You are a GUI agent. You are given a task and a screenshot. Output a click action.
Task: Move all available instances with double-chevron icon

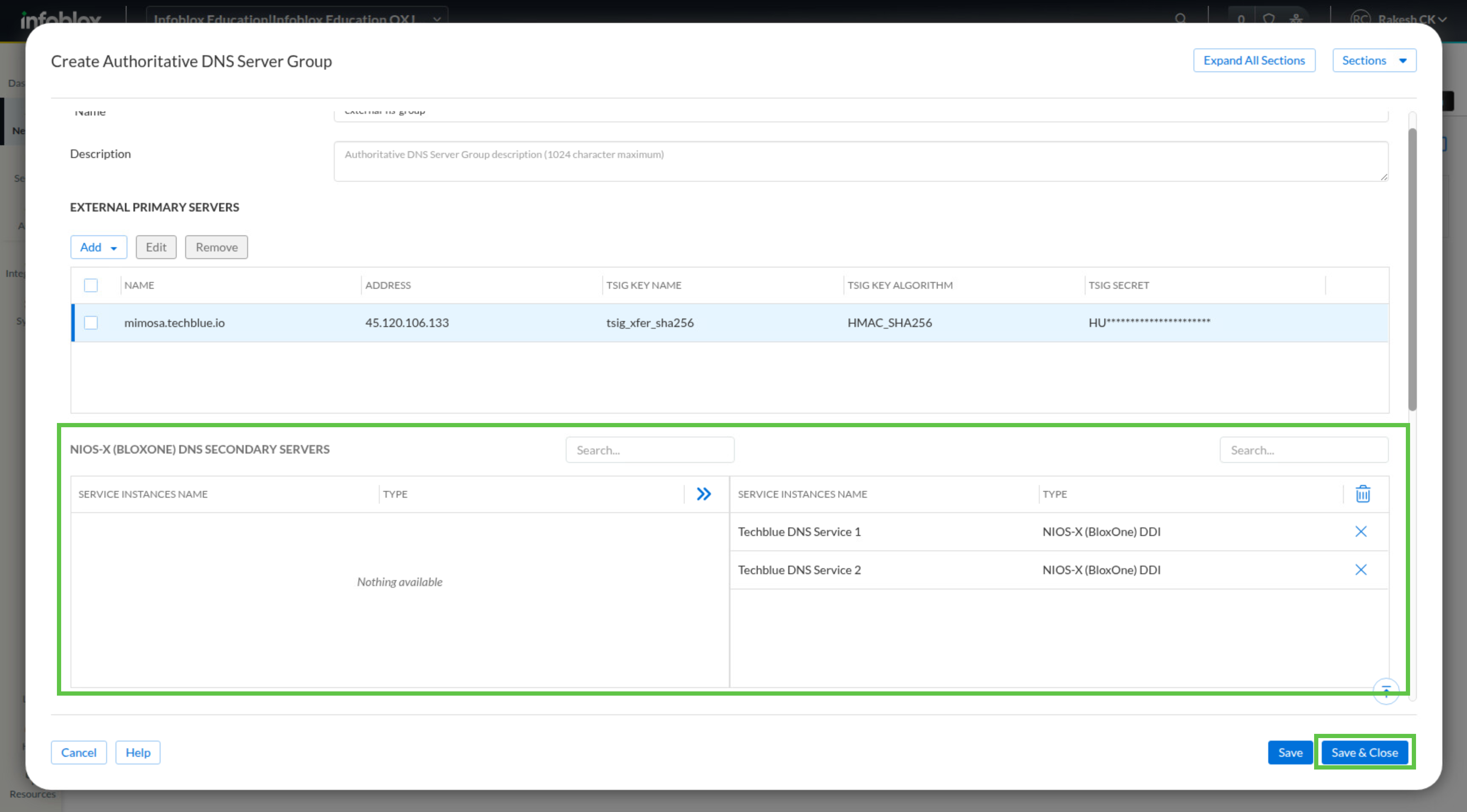click(704, 493)
